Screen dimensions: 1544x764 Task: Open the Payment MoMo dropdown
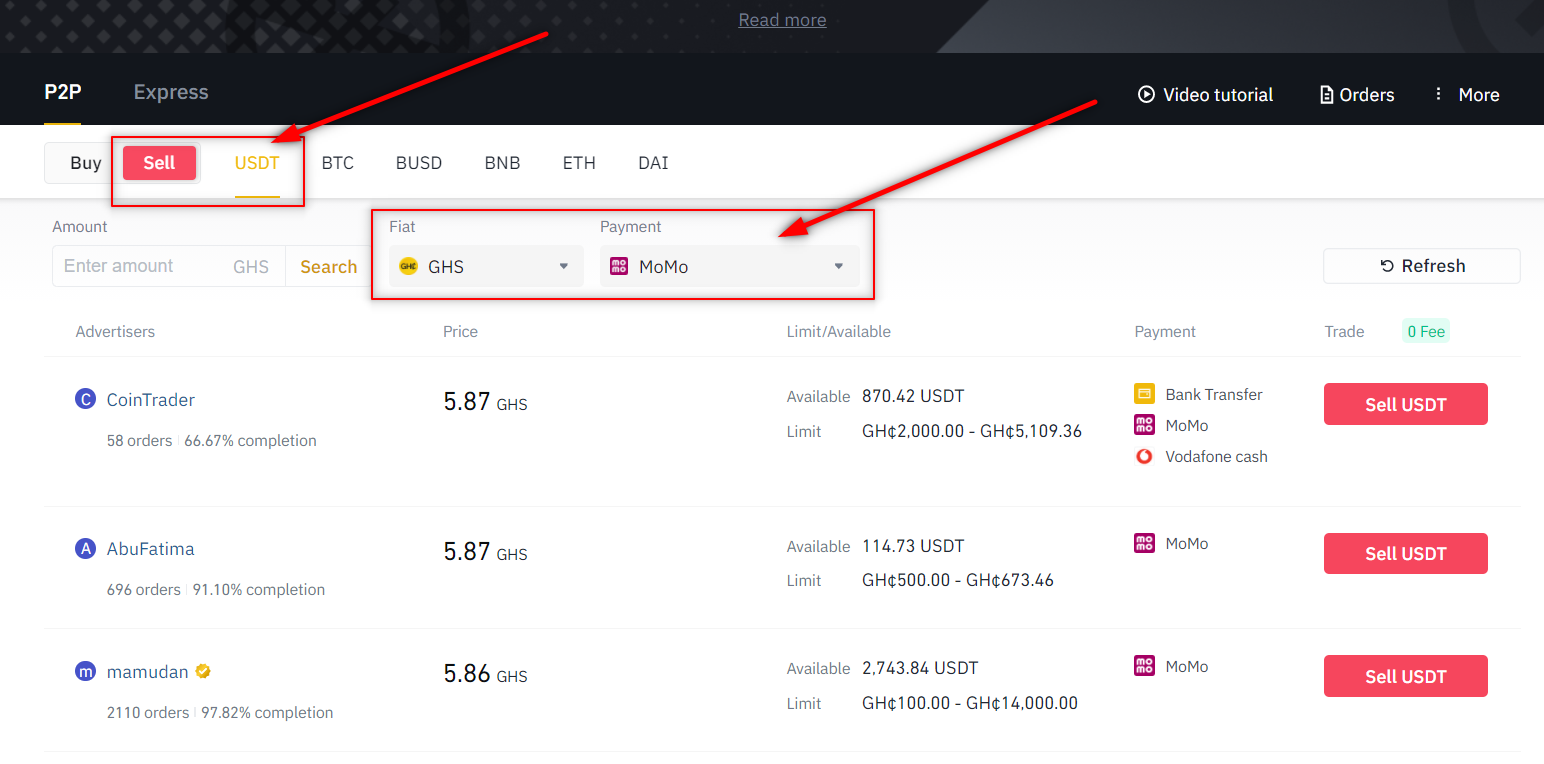pyautogui.click(x=730, y=266)
